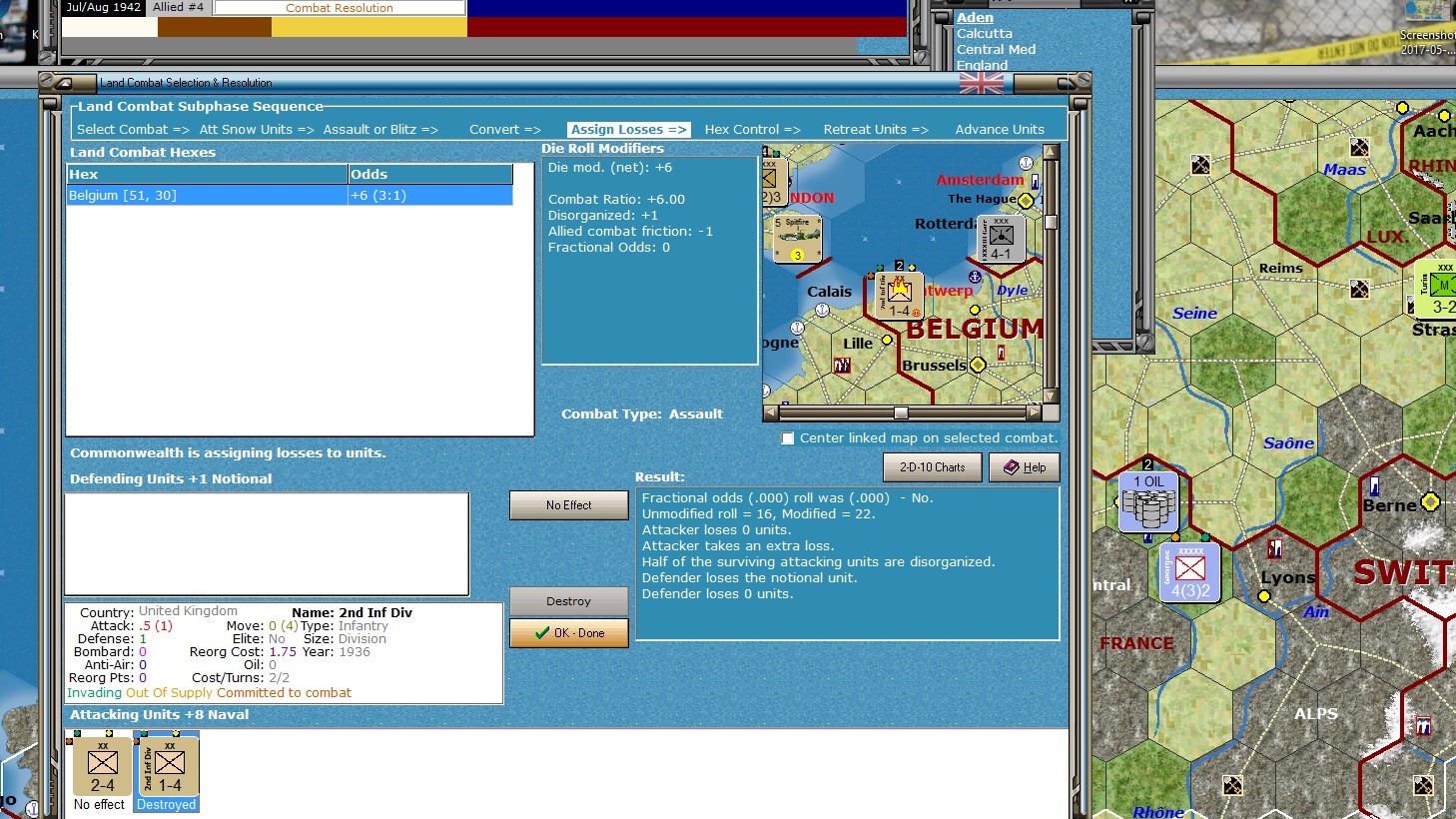Click the Brussels city marker on the mini-map

point(978,366)
